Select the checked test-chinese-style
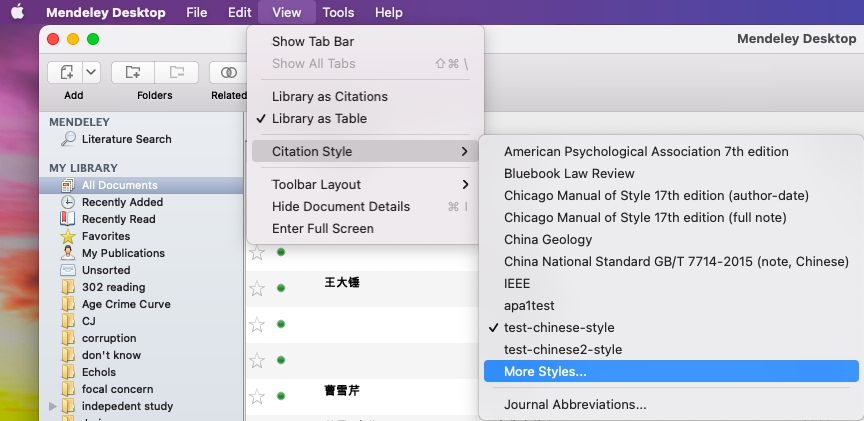The width and height of the screenshot is (864, 421). coord(671,327)
